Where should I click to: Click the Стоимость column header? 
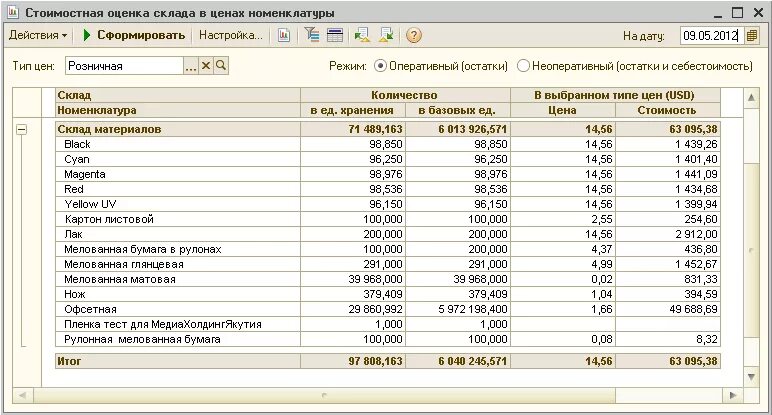(667, 110)
